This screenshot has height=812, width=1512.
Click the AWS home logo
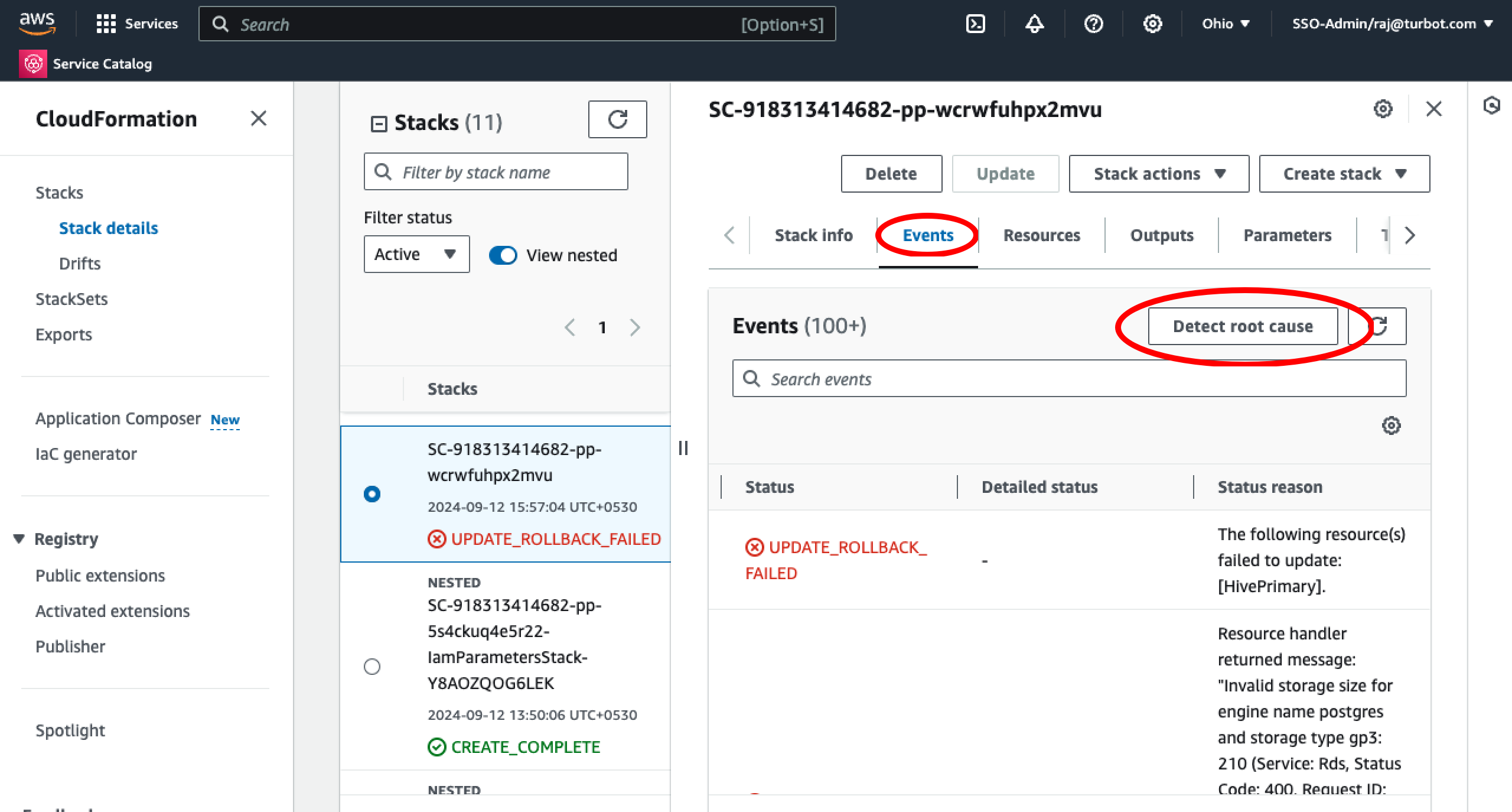pos(38,24)
